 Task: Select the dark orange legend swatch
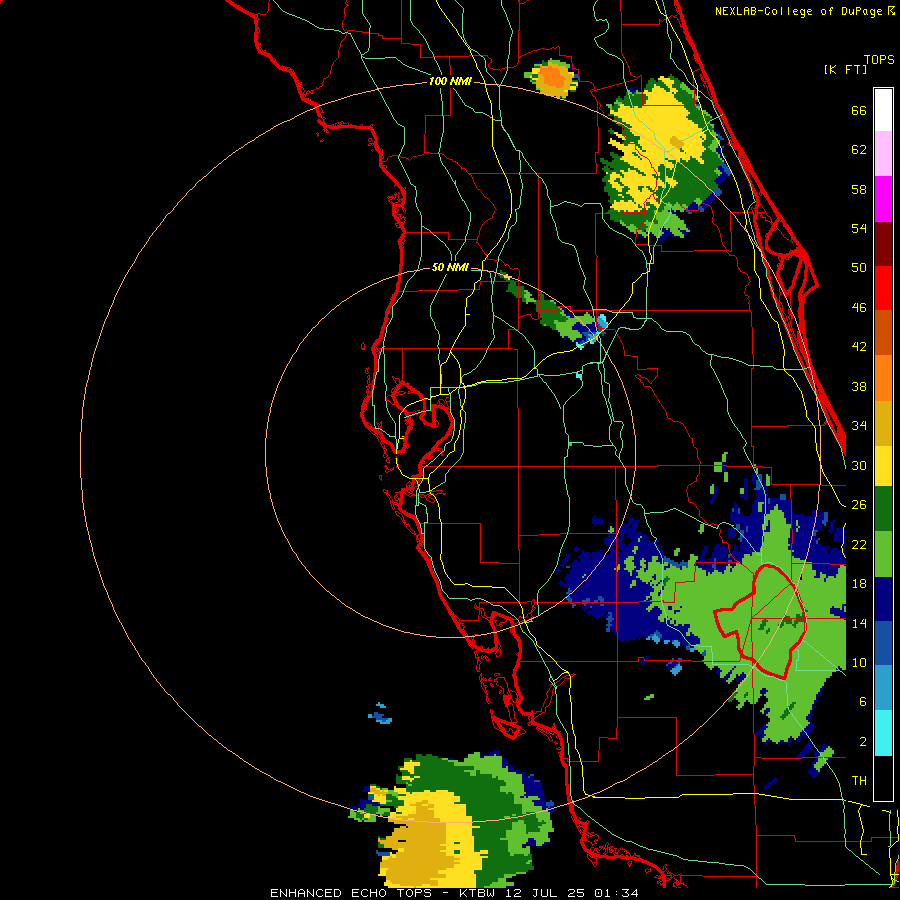(x=883, y=333)
